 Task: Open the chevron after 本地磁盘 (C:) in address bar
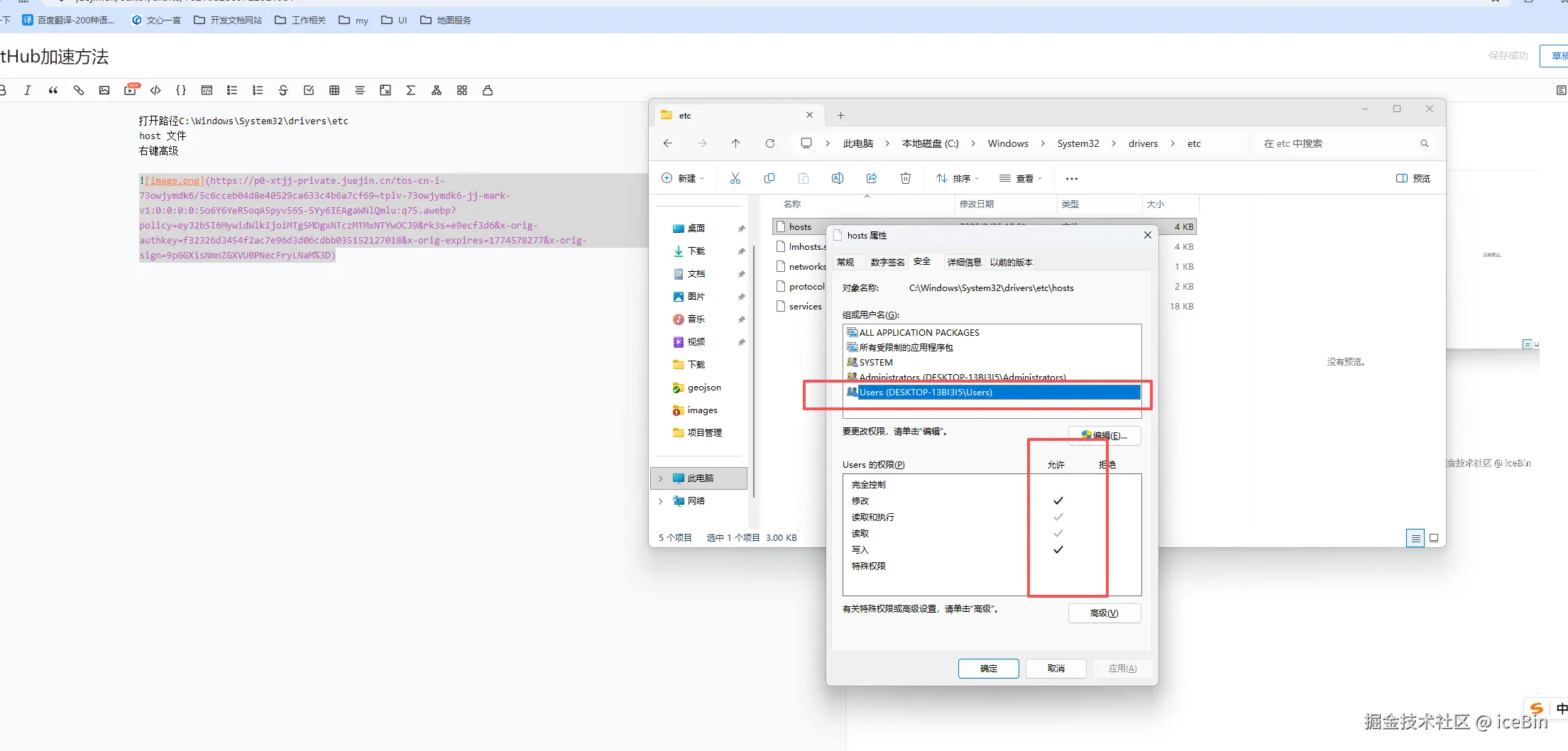coord(973,143)
